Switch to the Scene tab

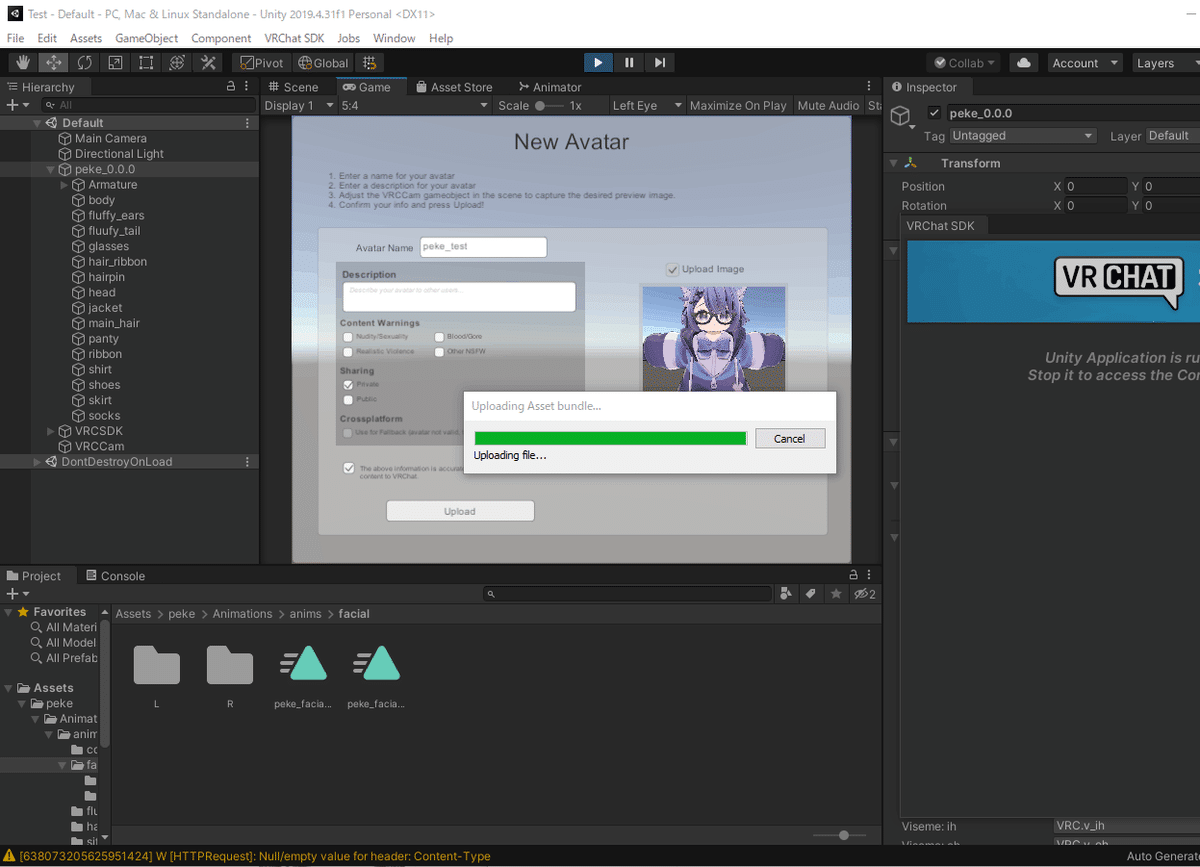pos(296,87)
